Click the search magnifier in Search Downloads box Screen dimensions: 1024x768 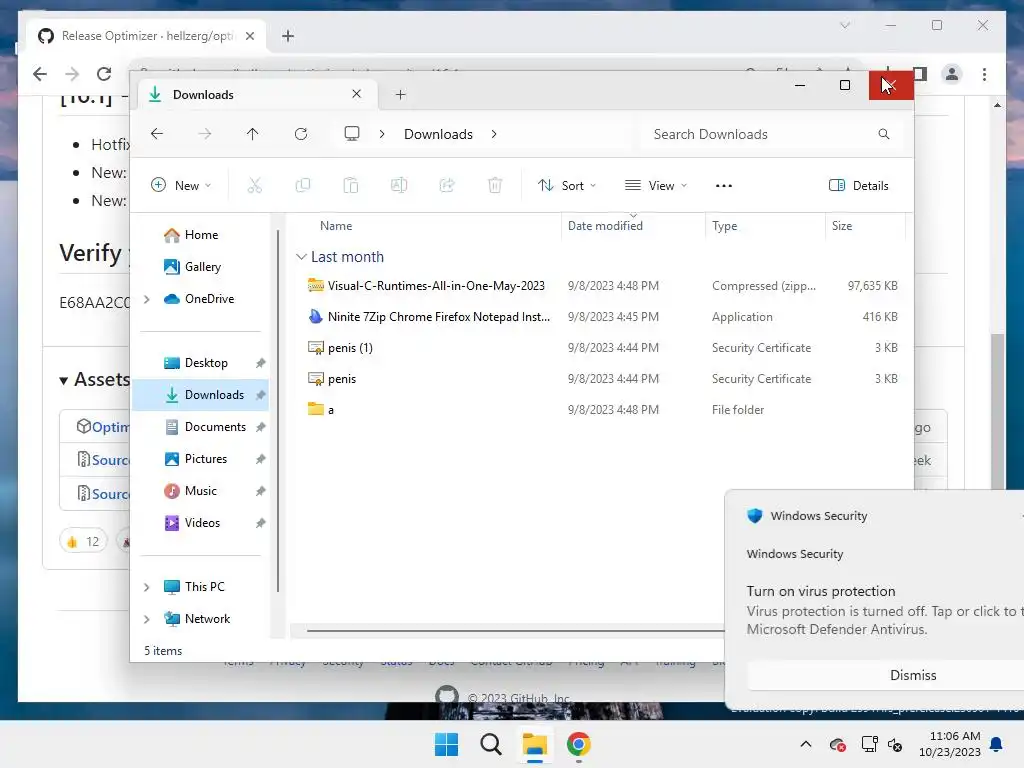coord(884,134)
